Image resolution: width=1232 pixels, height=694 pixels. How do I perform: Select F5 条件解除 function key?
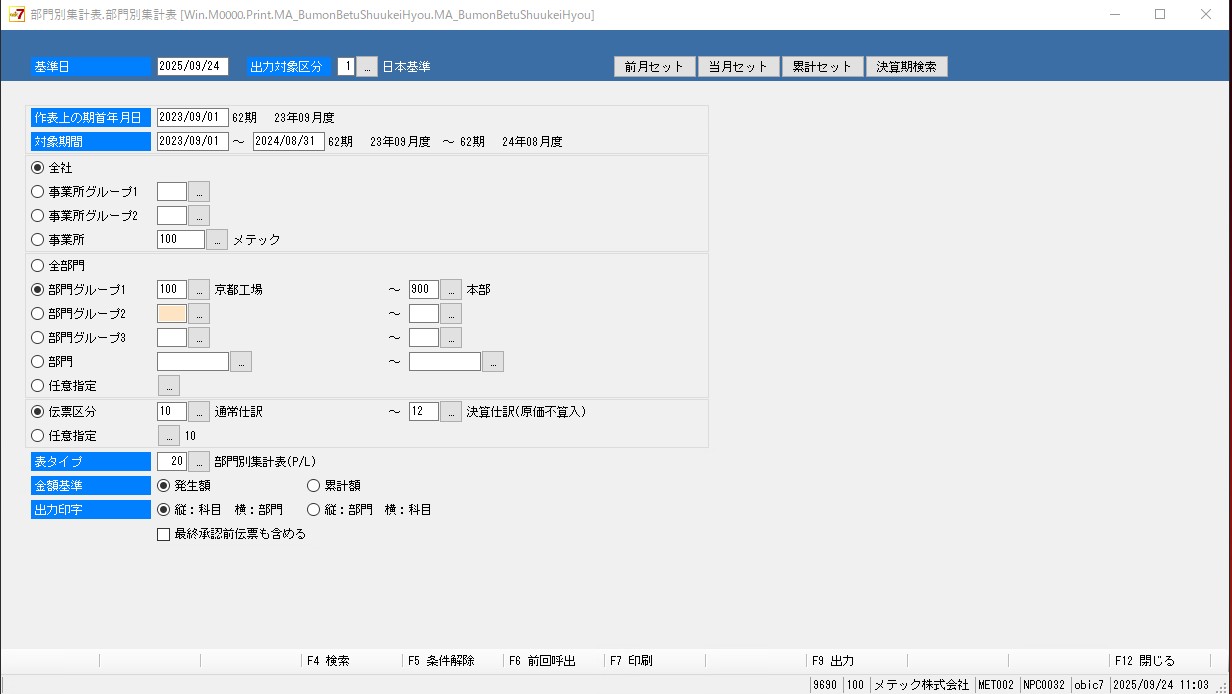click(x=441, y=661)
